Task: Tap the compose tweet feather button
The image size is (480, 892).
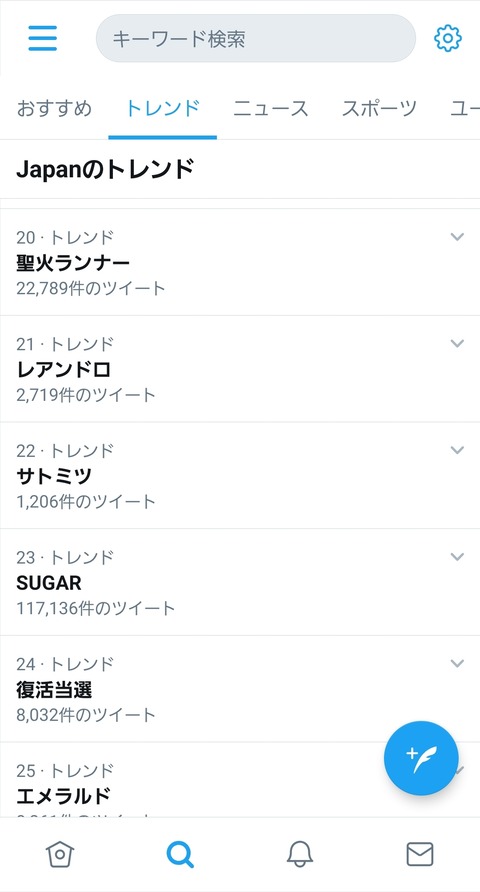Action: tap(421, 758)
